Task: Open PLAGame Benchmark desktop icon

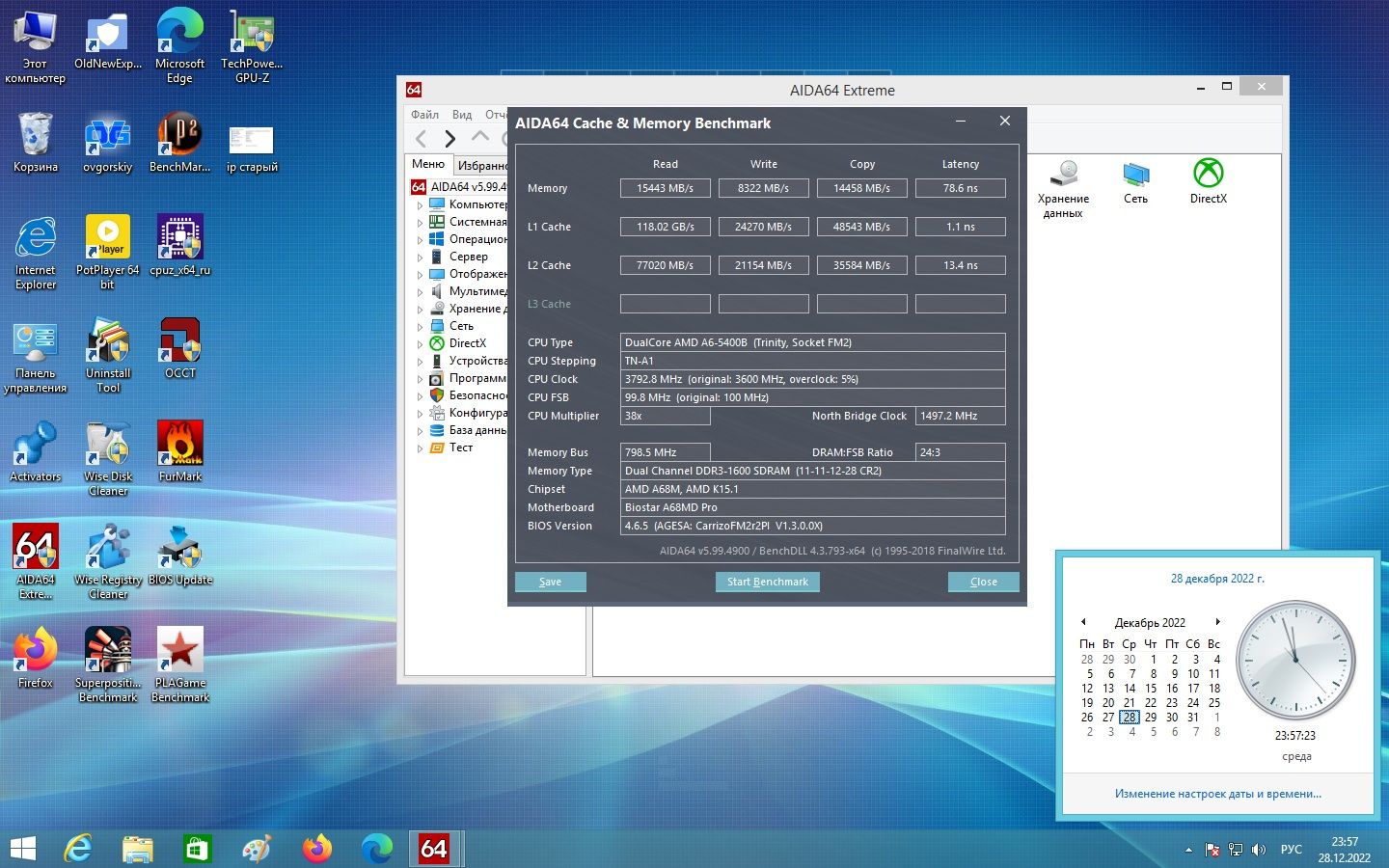Action: tap(179, 665)
